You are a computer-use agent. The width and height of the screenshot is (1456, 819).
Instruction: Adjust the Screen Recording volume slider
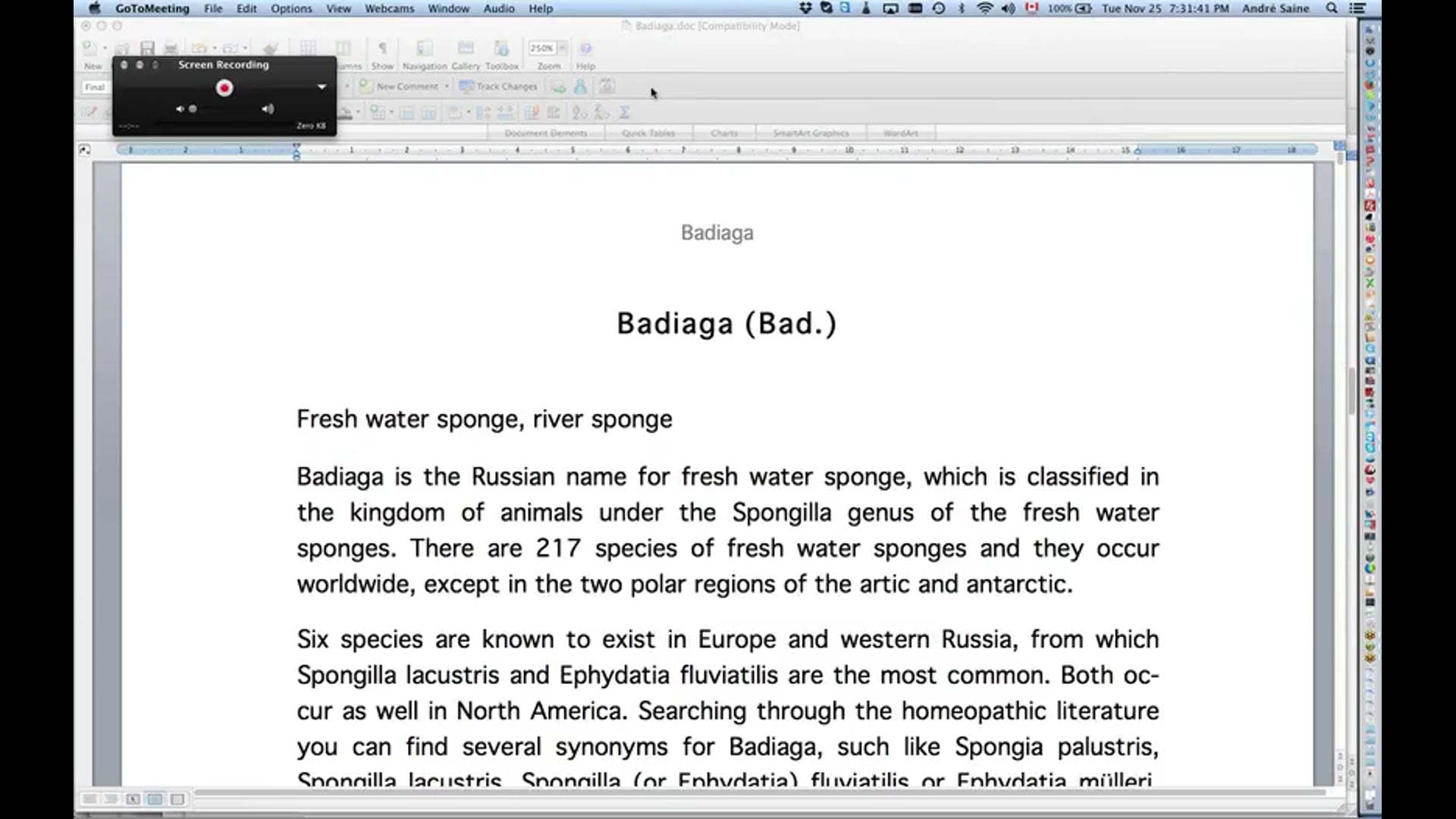193,109
